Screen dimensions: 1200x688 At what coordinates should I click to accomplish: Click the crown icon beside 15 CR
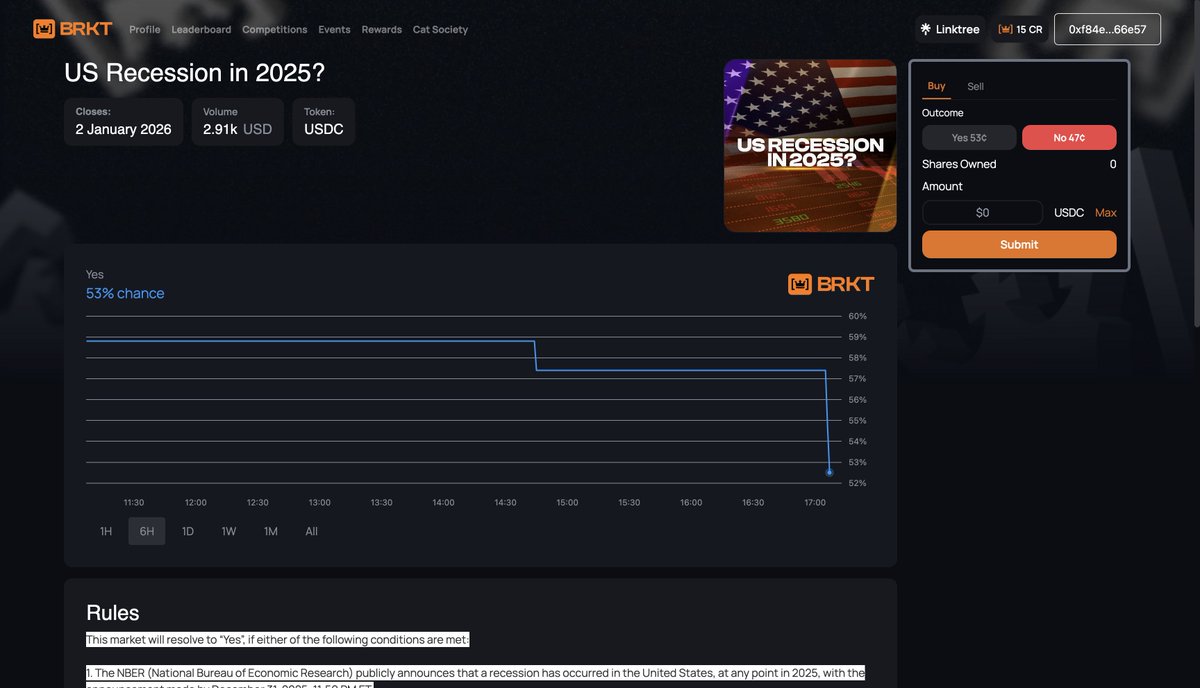(x=1005, y=29)
